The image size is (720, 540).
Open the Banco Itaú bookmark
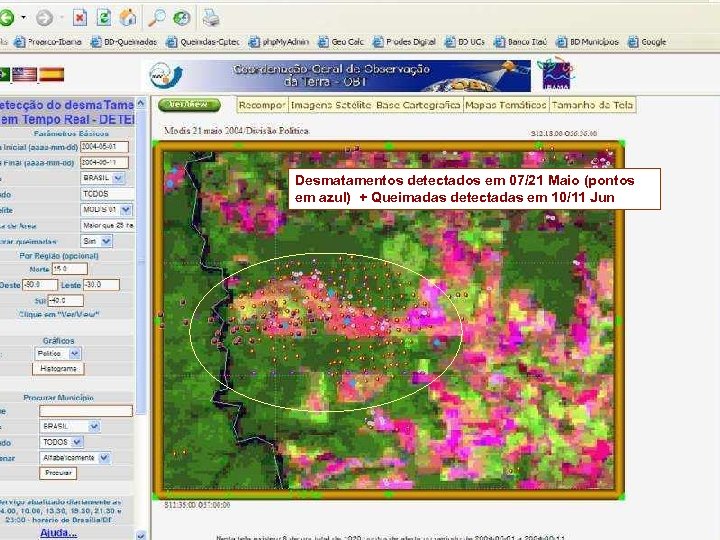(x=520, y=42)
